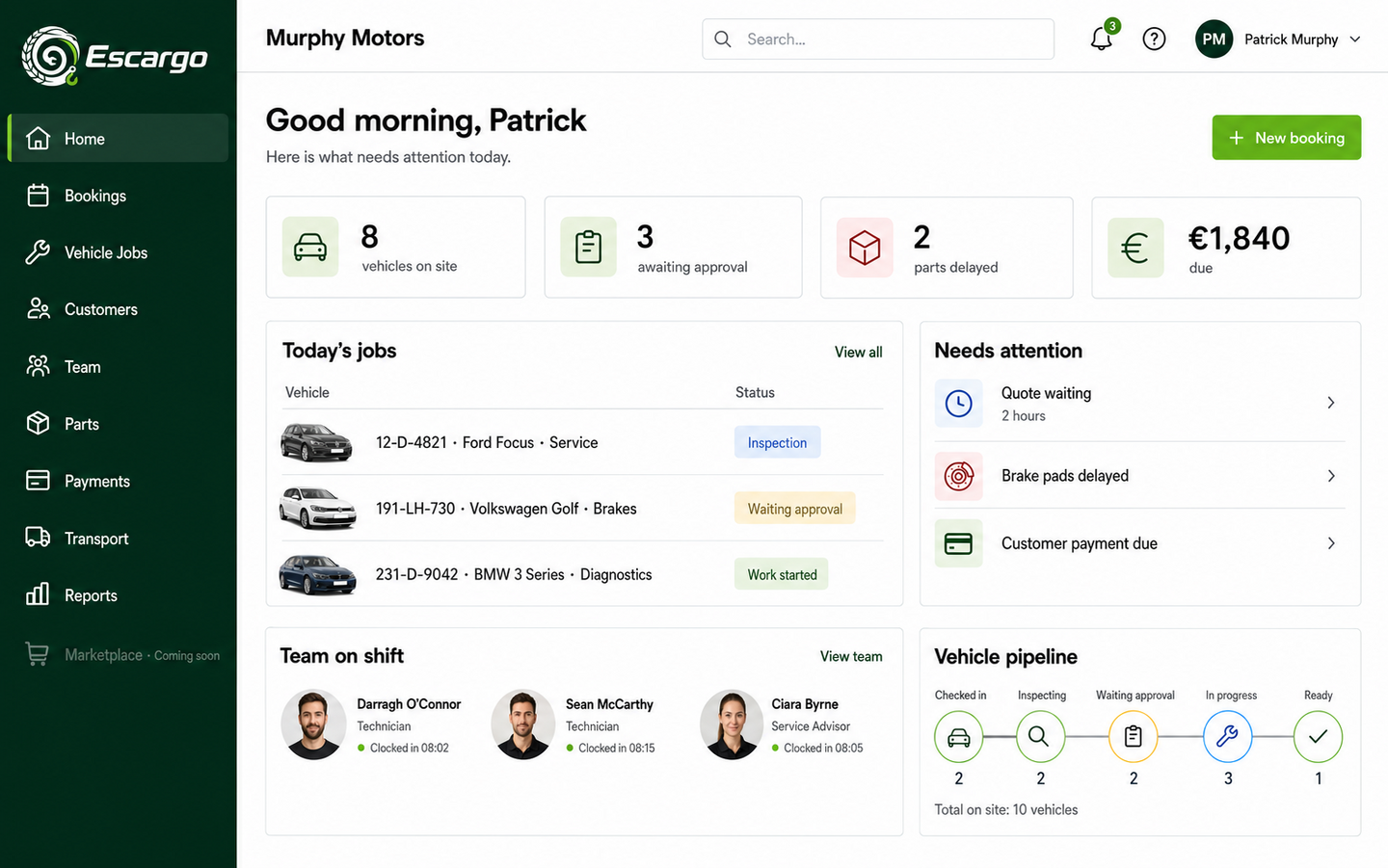The height and width of the screenshot is (868, 1388).
Task: Click the Vehicle column header
Action: [307, 392]
